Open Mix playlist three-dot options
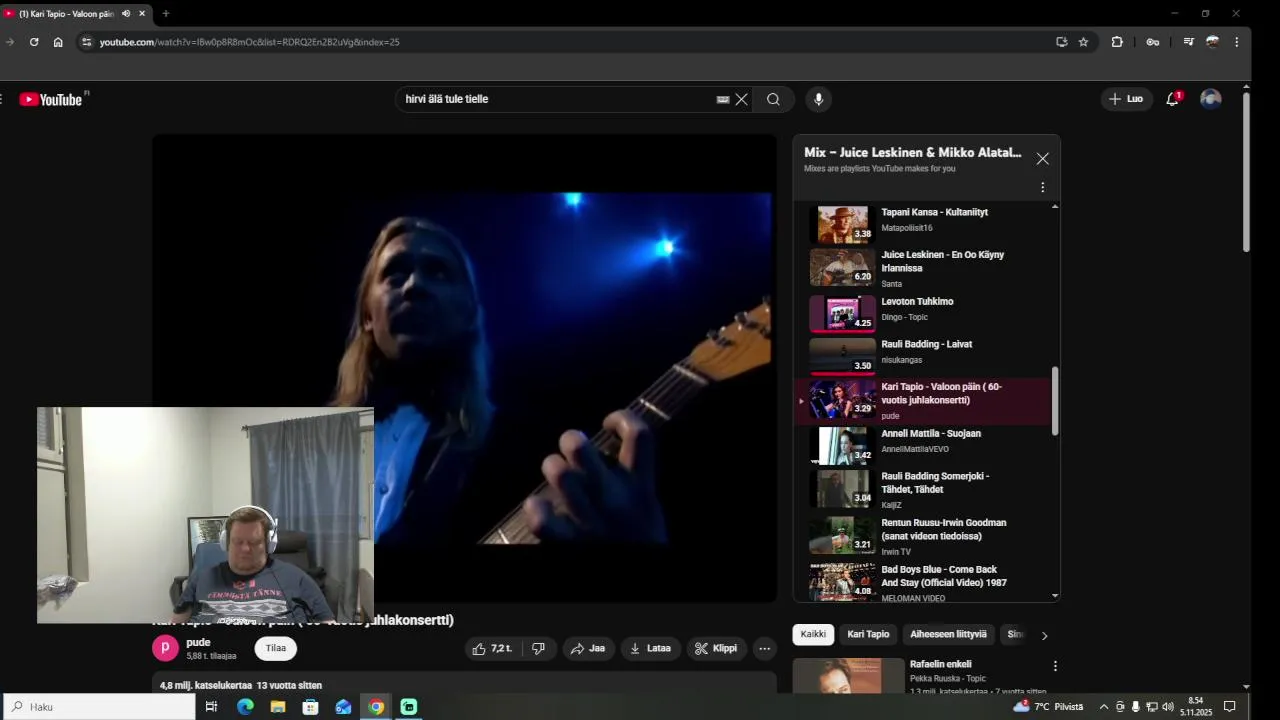This screenshot has width=1280, height=720. tap(1042, 187)
